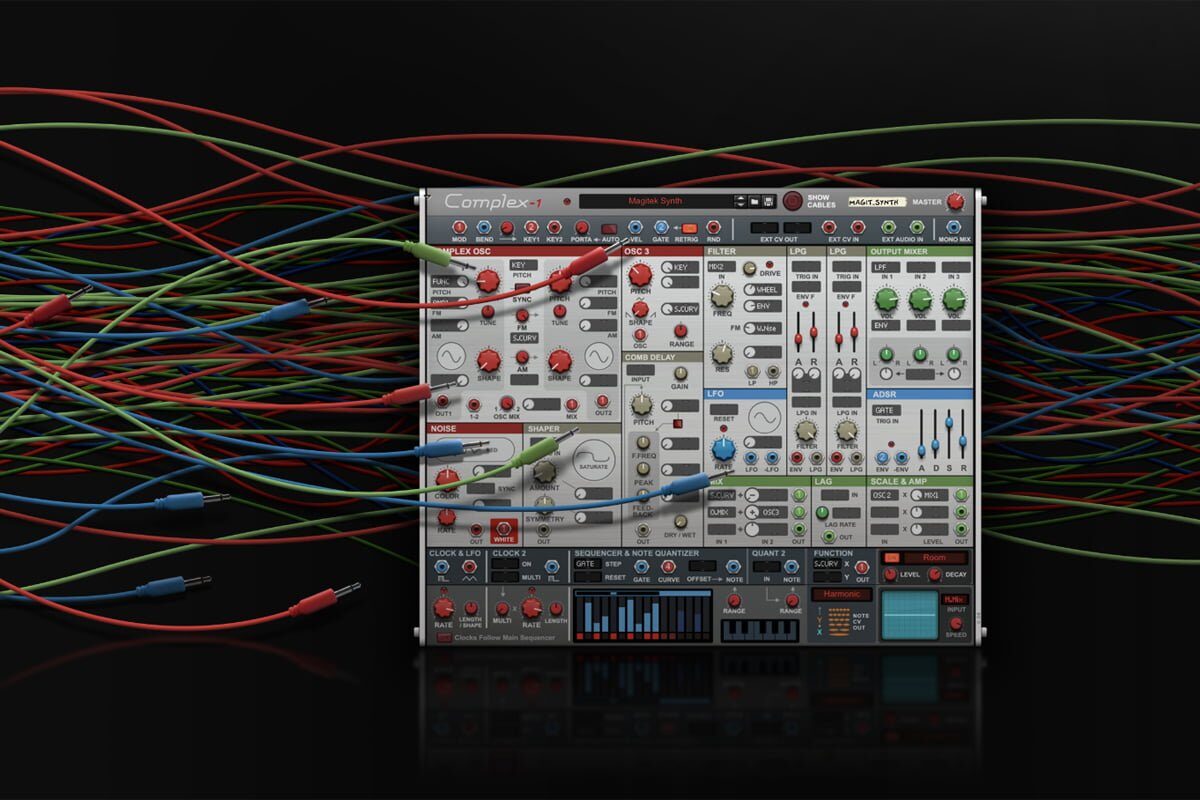This screenshot has height=800, width=1200.
Task: Click the KEY1 jack
Action: (531, 228)
